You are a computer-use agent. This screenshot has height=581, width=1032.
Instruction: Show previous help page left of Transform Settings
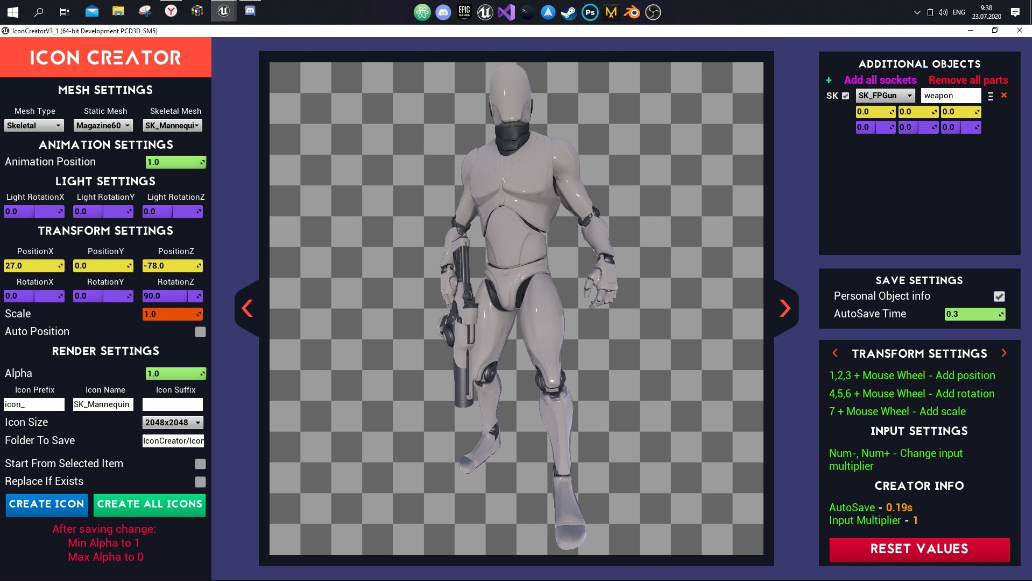[835, 353]
